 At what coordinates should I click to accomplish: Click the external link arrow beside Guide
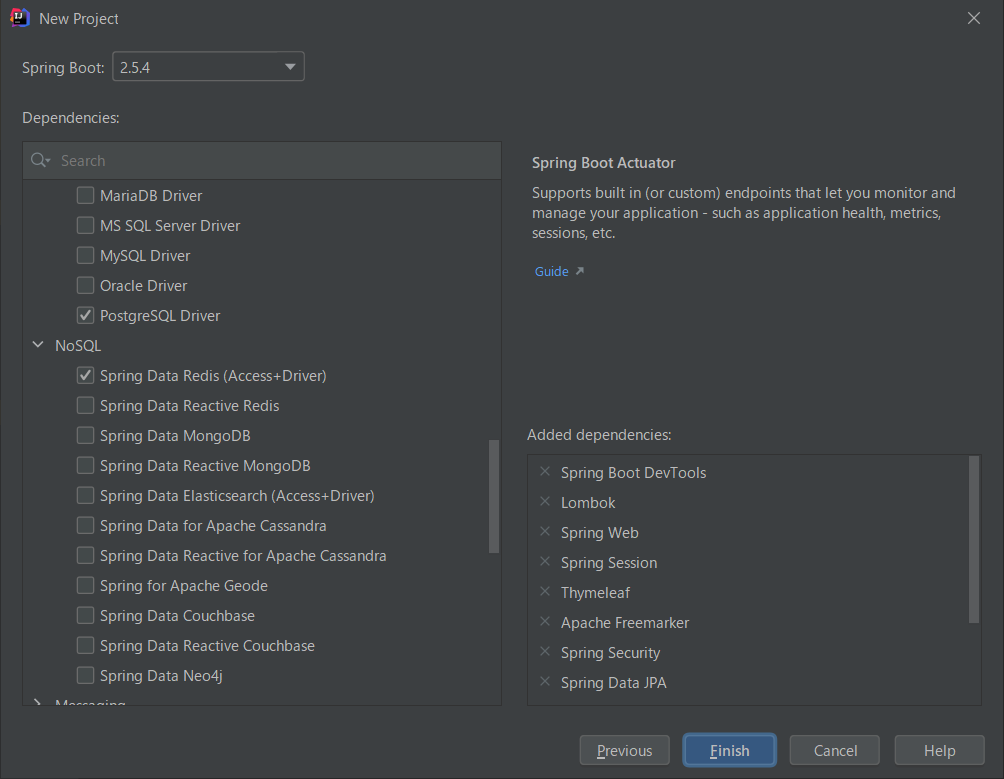[x=579, y=271]
